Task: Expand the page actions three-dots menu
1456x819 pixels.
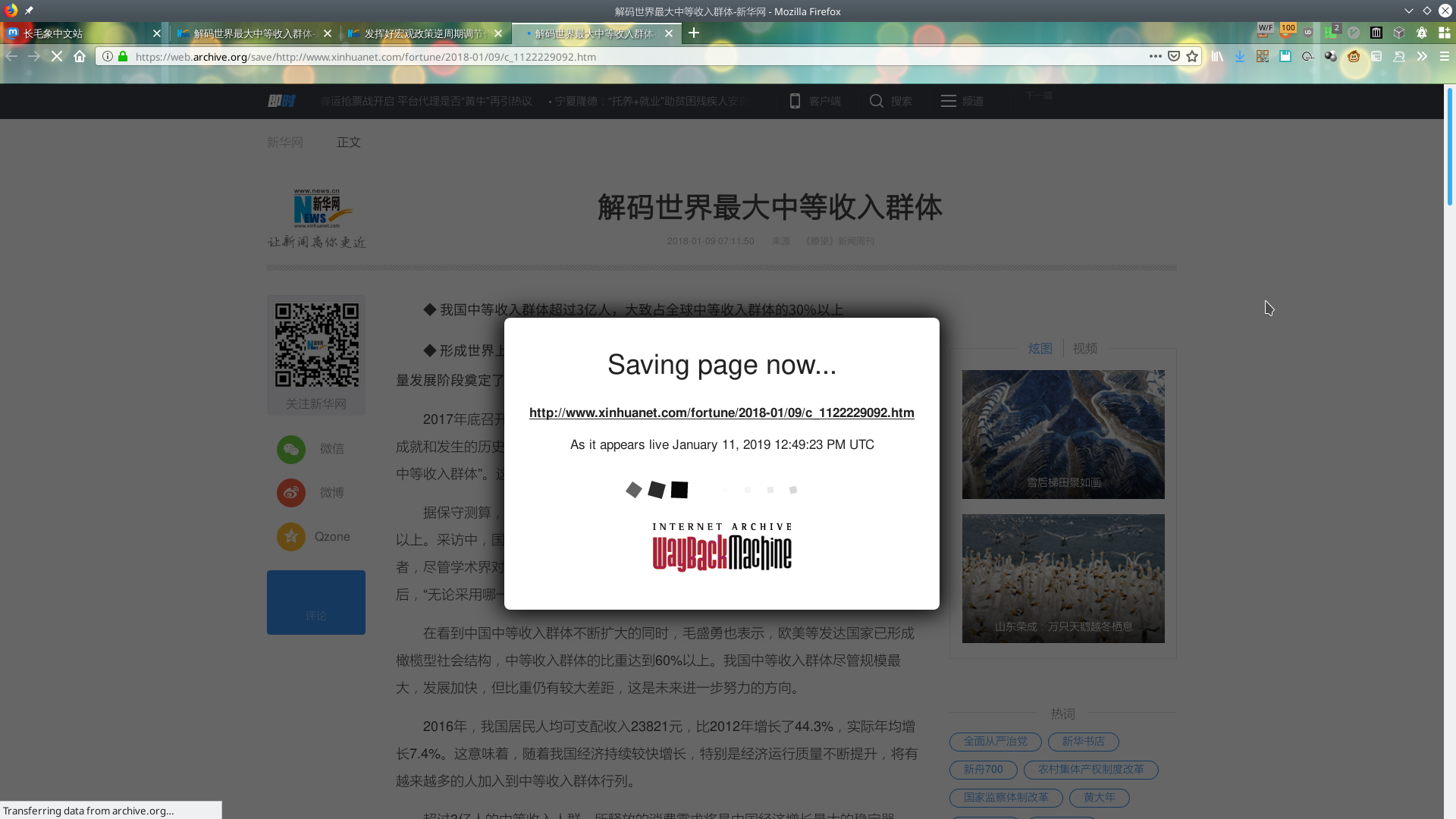Action: pyautogui.click(x=1155, y=57)
